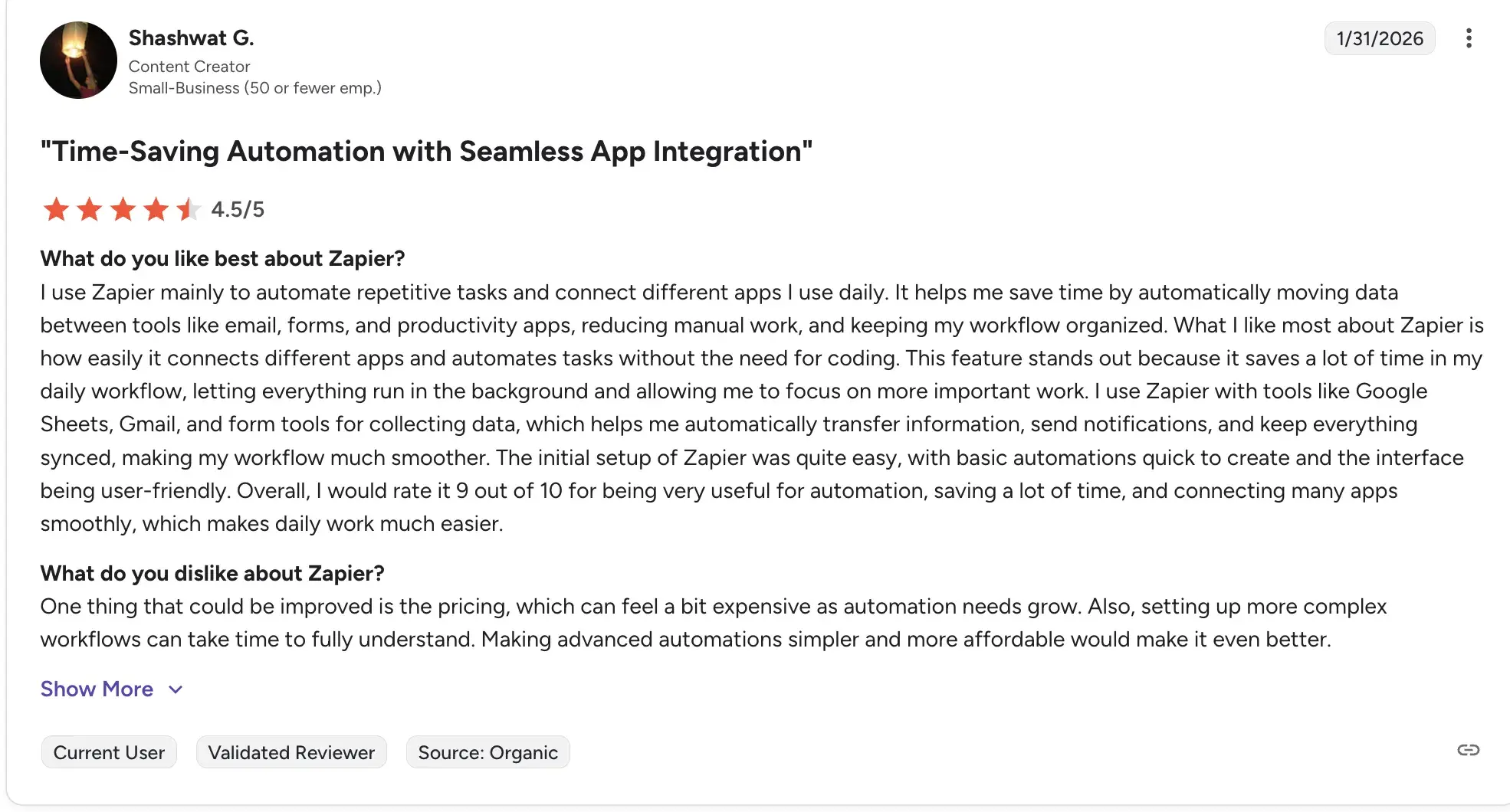Viewport: 1510px width, 812px height.
Task: Click the first star in the rating
Action: point(56,209)
